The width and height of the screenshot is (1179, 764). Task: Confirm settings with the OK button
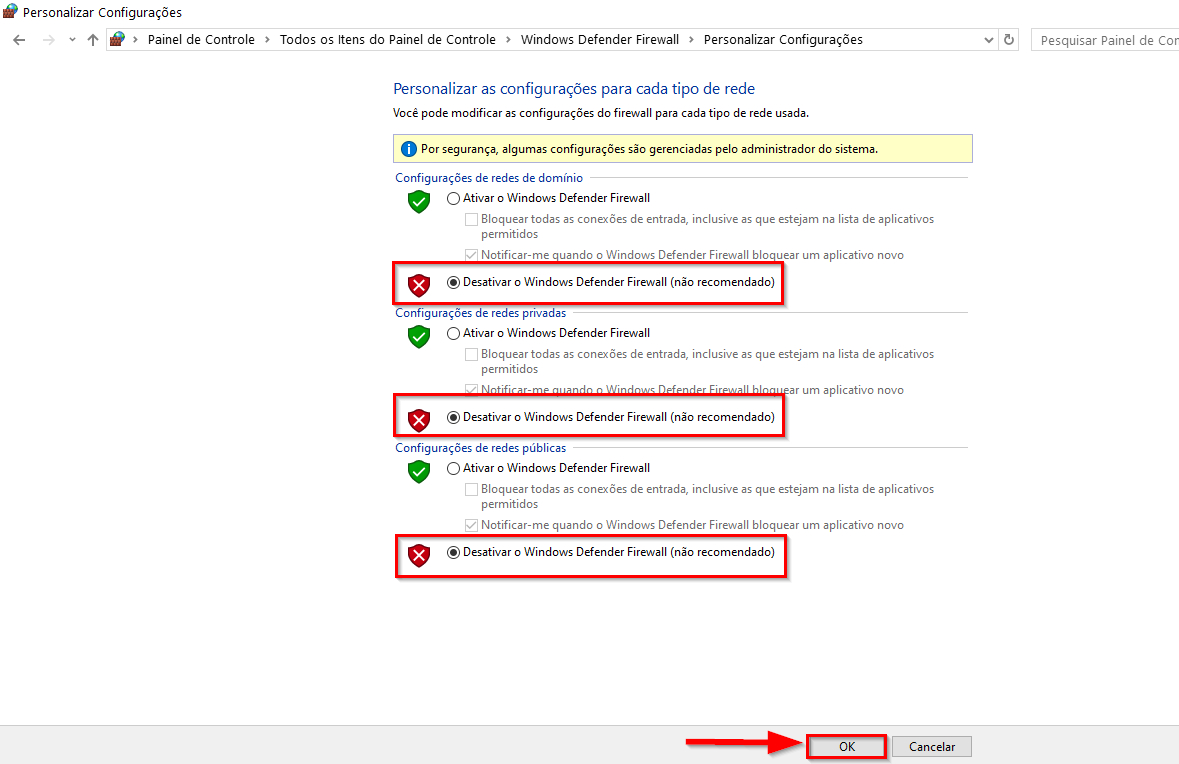tap(847, 747)
